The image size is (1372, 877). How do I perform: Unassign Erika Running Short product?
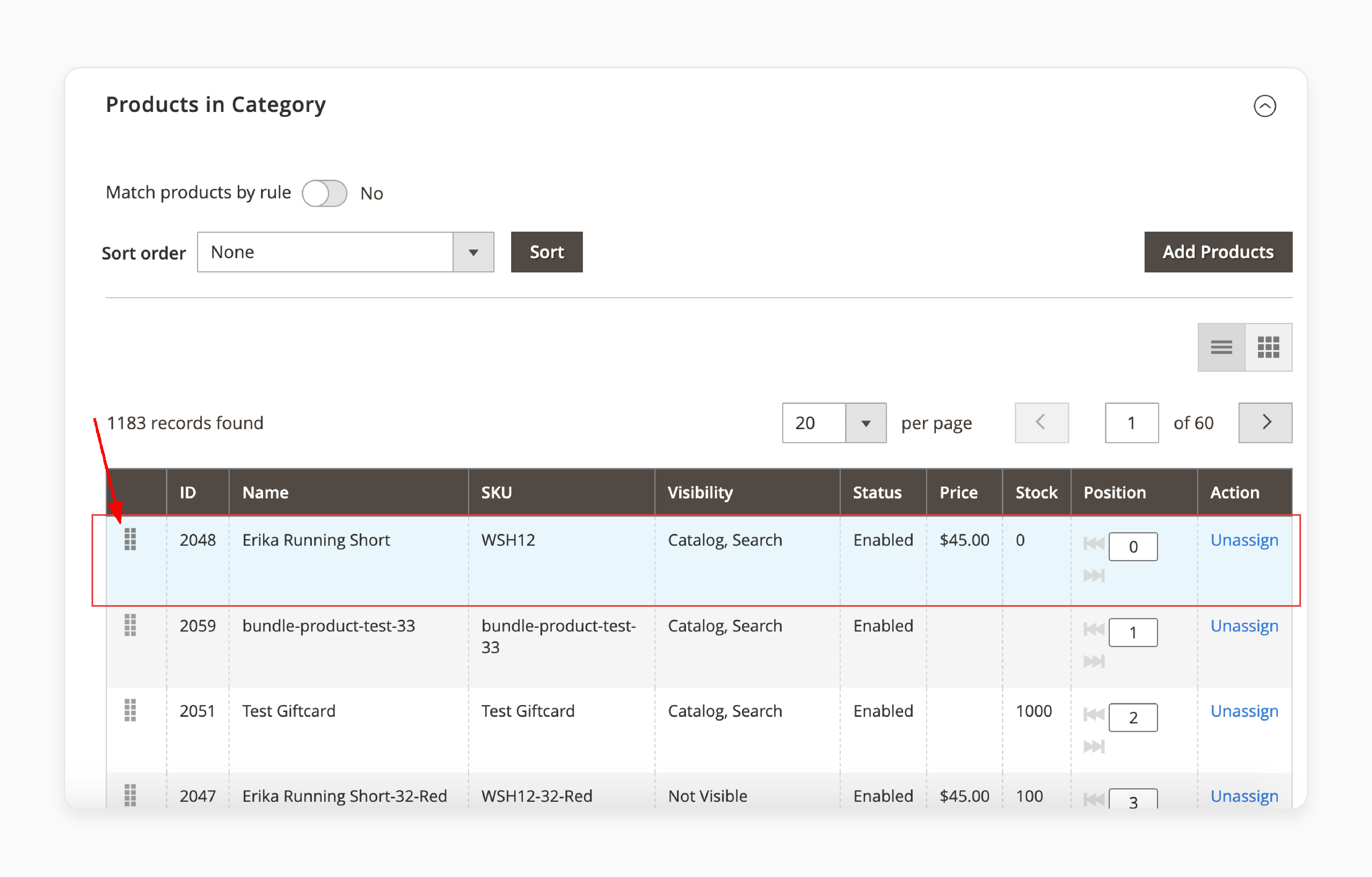(1244, 540)
